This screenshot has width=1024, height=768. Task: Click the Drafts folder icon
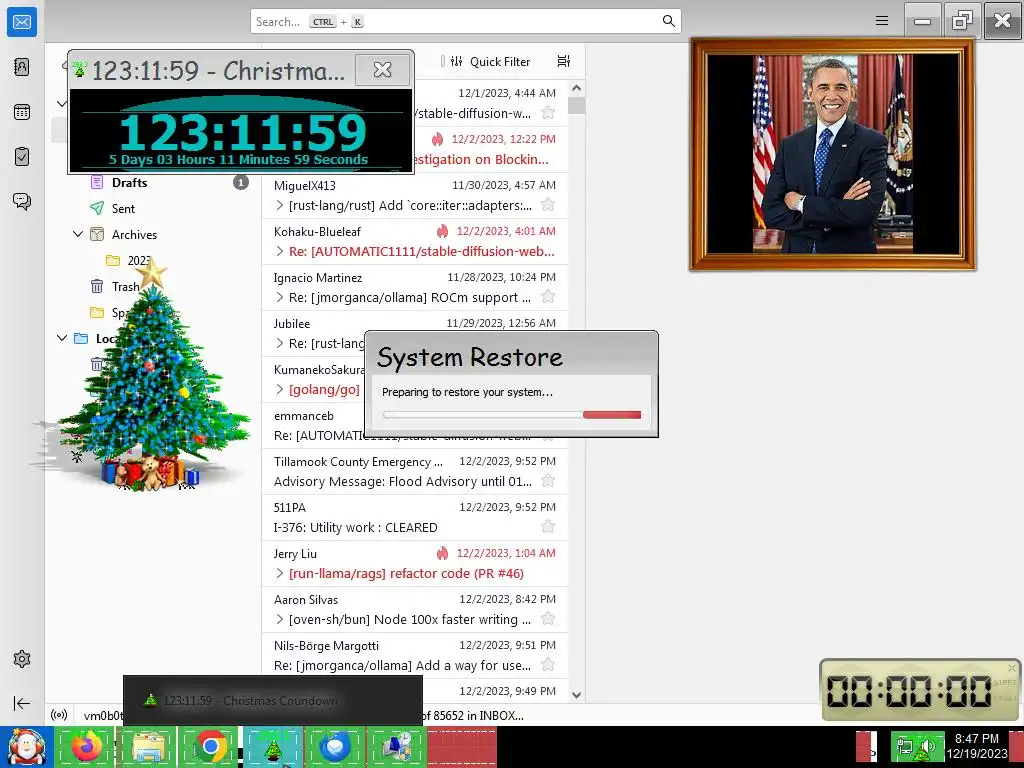(x=97, y=182)
